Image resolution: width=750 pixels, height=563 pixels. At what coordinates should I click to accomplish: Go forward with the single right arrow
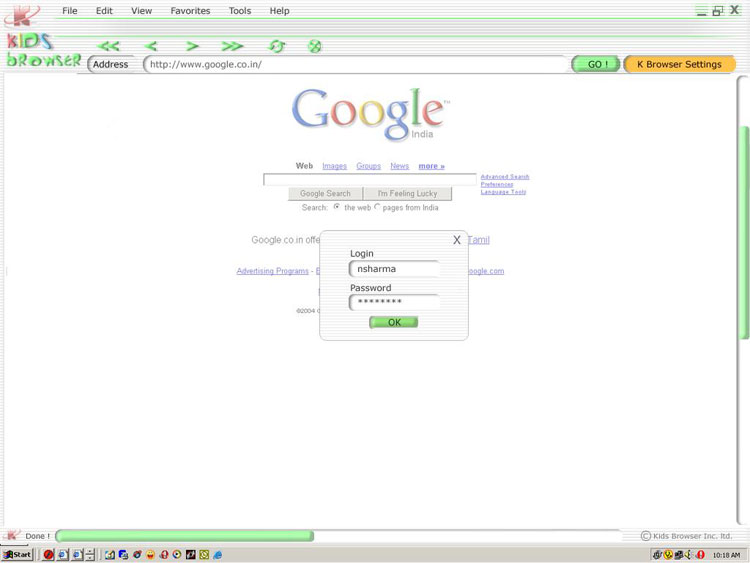coord(192,46)
